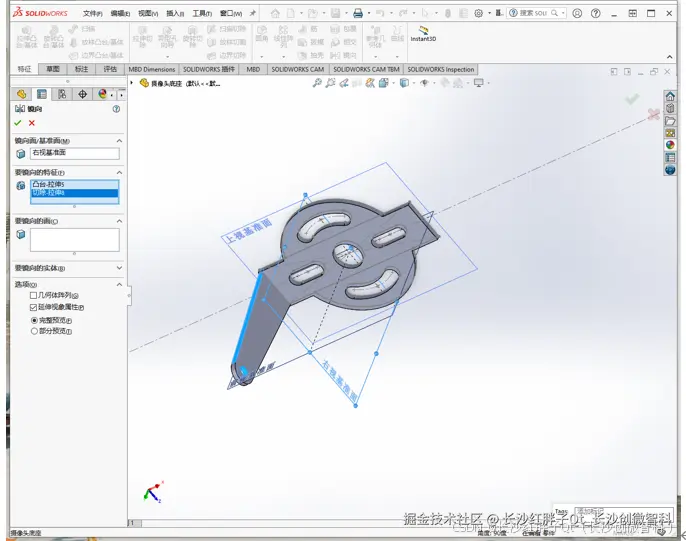The image size is (686, 541).
Task: Click the pin icon next to menus
Action: 252,14
